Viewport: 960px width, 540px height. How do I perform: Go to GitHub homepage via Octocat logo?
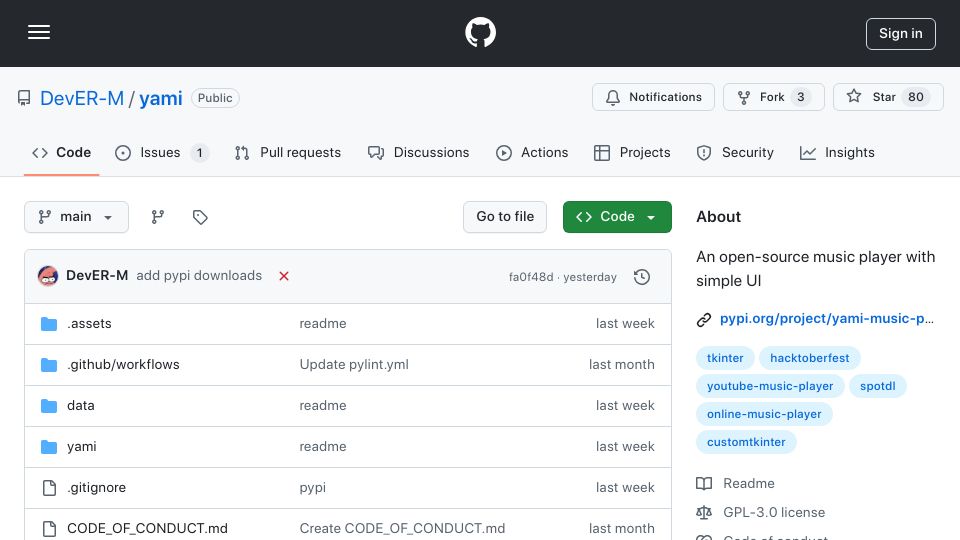click(x=481, y=32)
